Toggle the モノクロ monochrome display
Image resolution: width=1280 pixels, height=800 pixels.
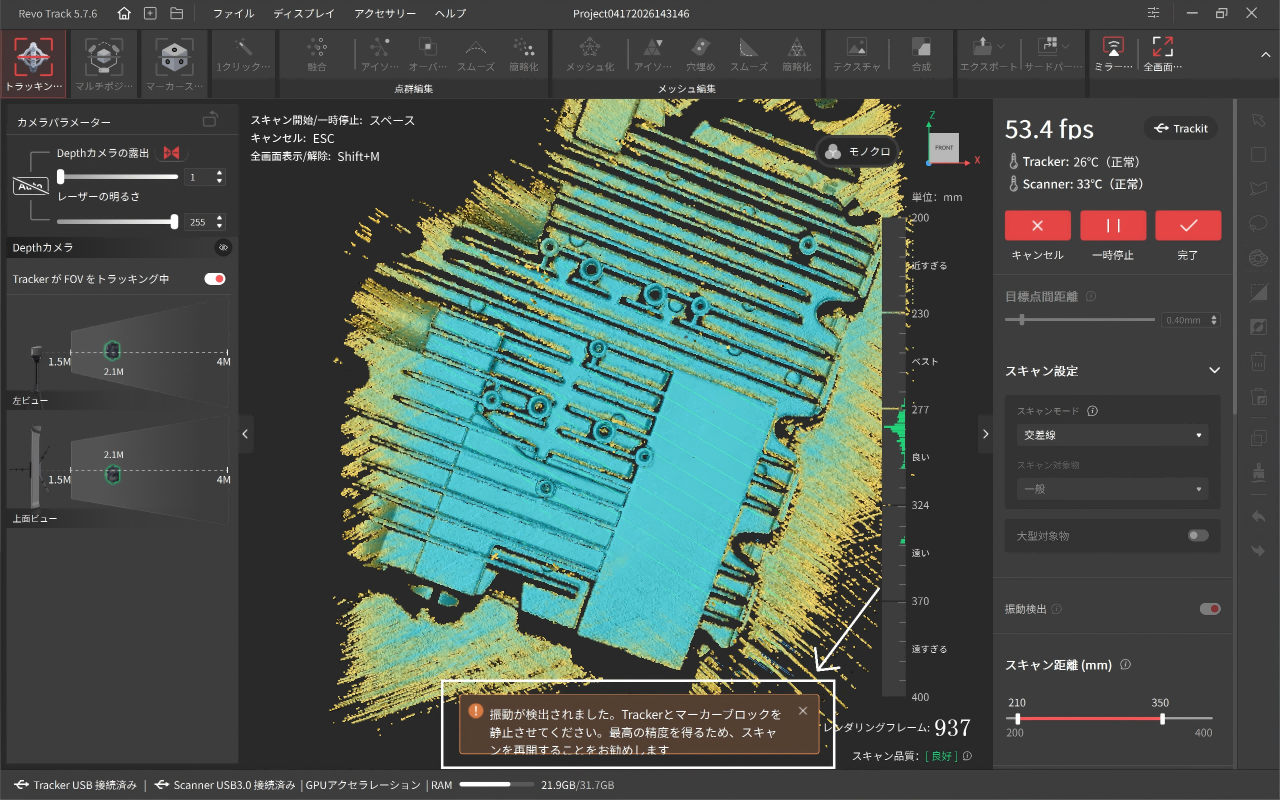[x=857, y=152]
